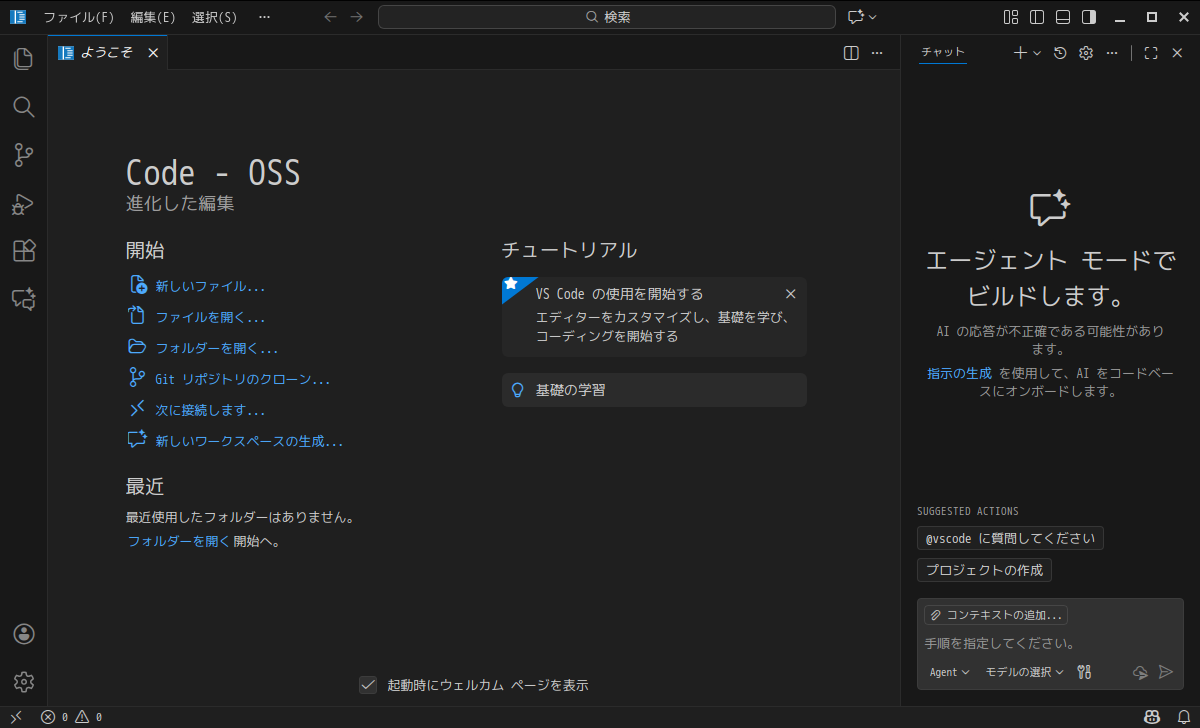The image size is (1200, 728).
Task: Click the send arrow in chat input
Action: (x=1165, y=672)
